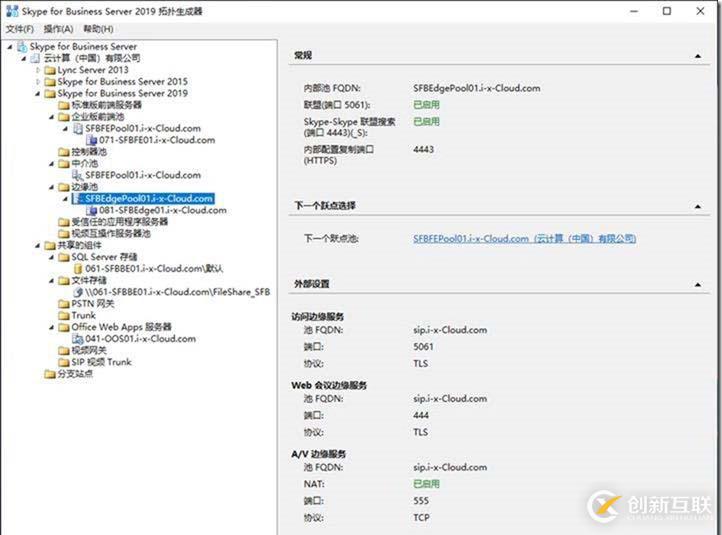Collapse the 文件存储 tree node
This screenshot has height=535, width=722.
pos(52,280)
